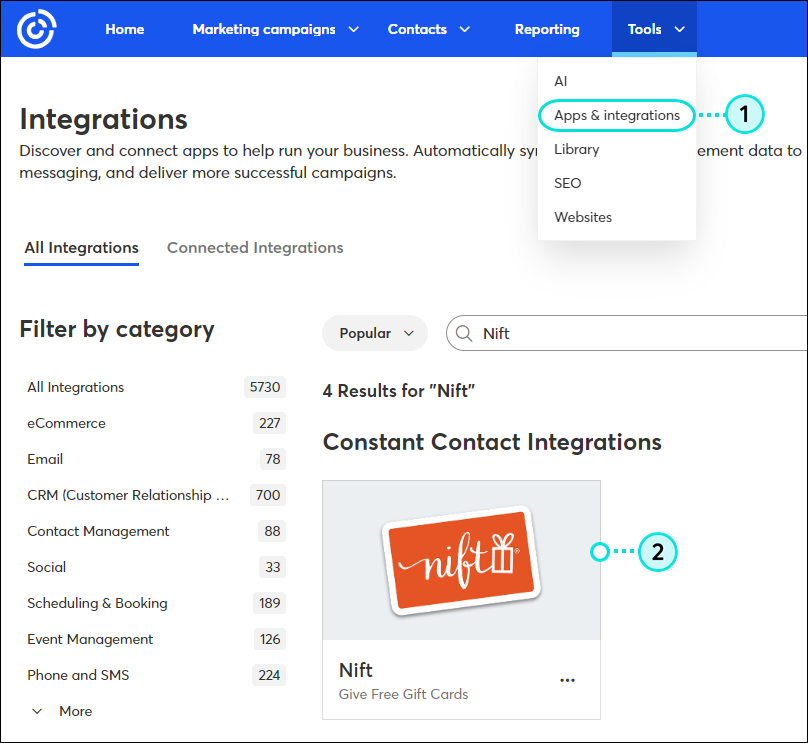Open the Nift card three-dot menu
Screen dimensions: 808x743
click(567, 680)
